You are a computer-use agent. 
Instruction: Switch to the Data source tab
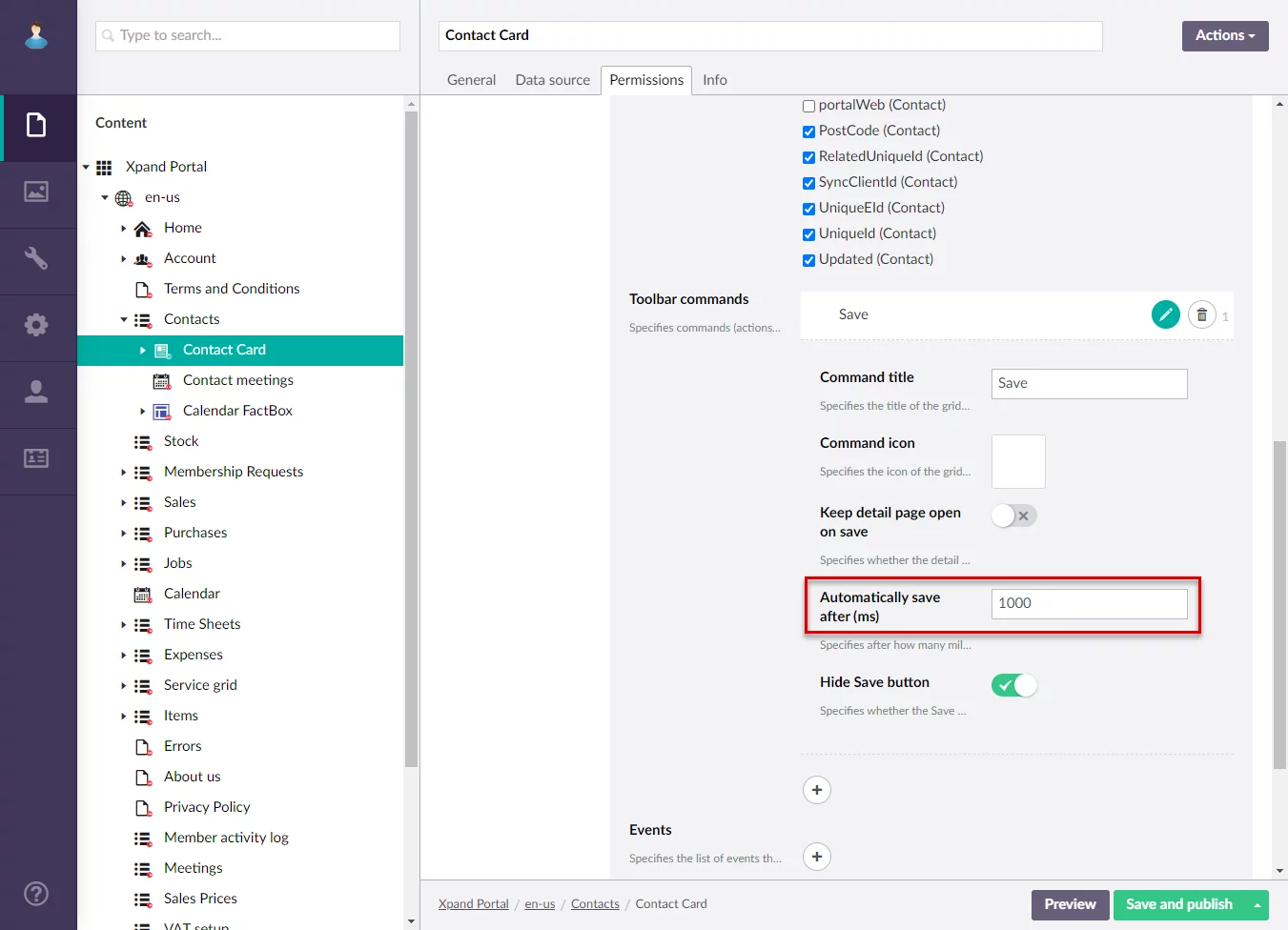552,80
